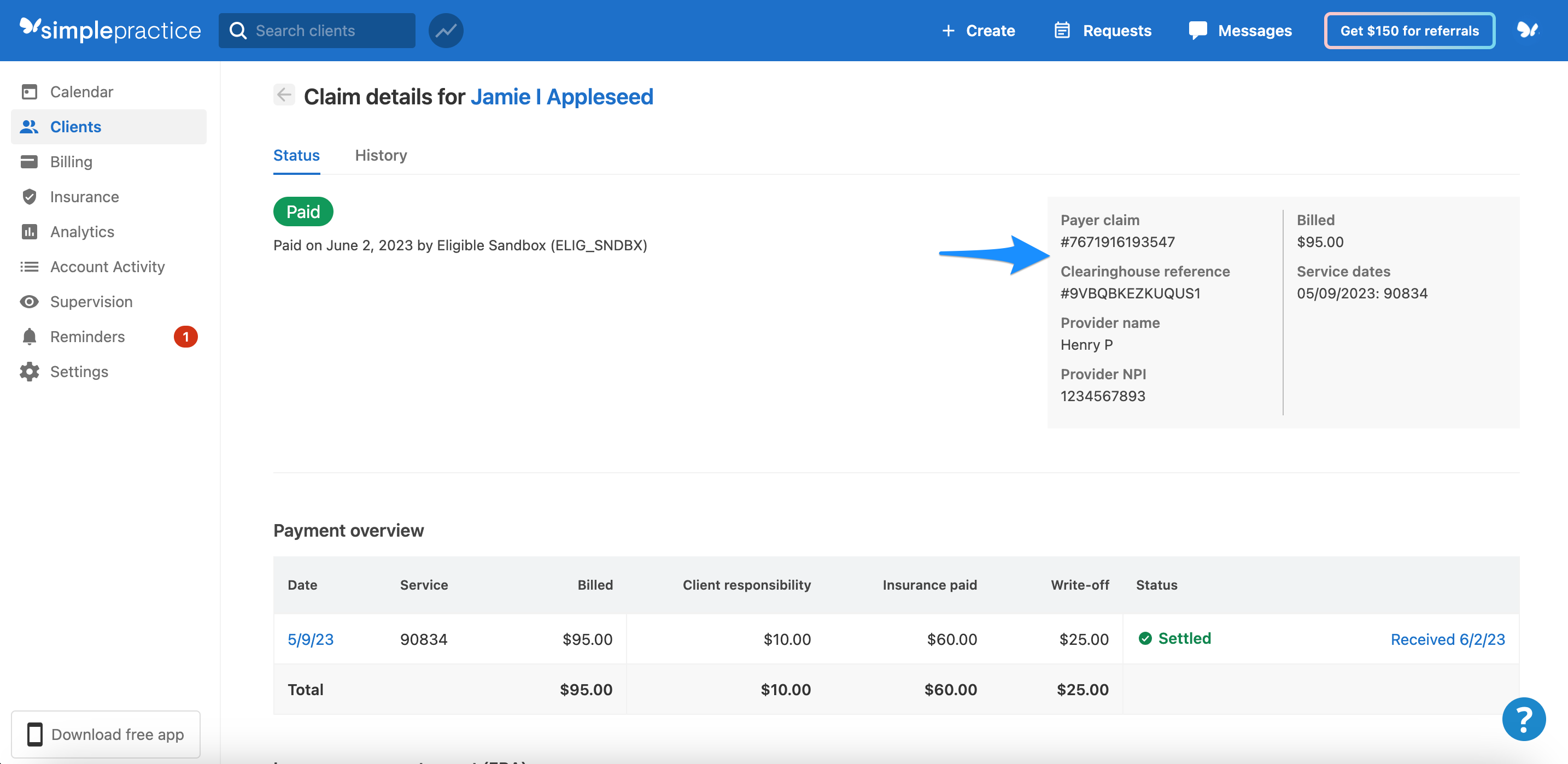Click the red Reminders badge showing 1
1568x764 pixels.
tap(186, 337)
